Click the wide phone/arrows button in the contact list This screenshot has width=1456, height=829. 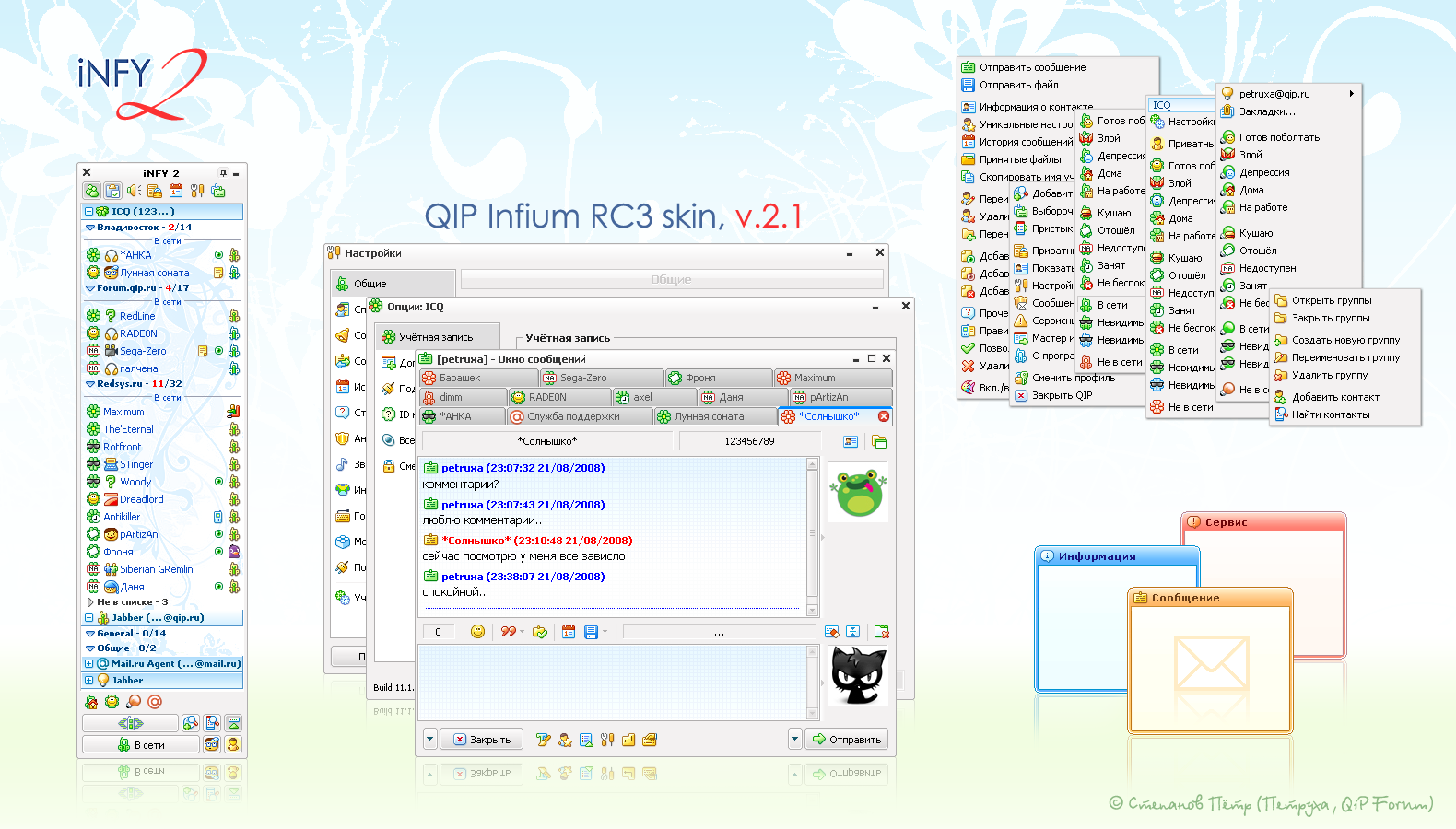[130, 723]
